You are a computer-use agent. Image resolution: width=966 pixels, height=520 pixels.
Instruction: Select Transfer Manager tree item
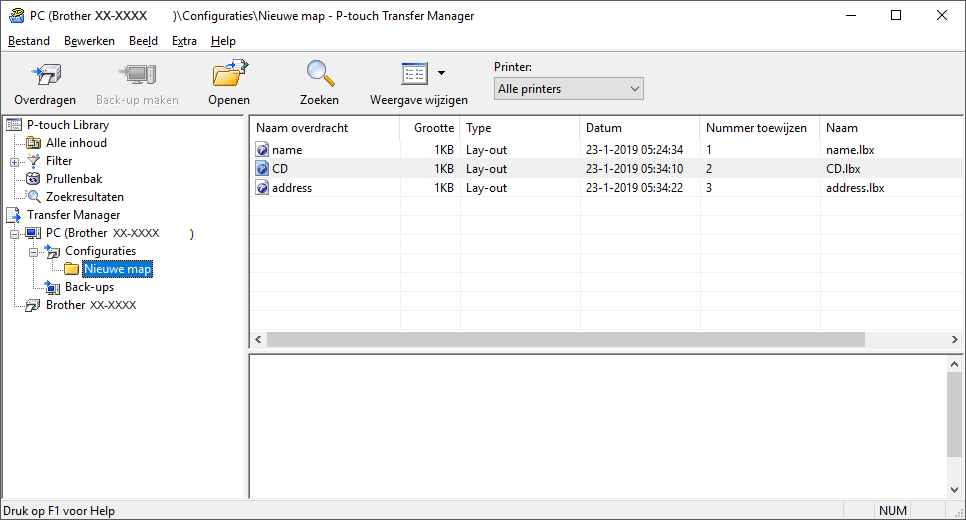[73, 215]
